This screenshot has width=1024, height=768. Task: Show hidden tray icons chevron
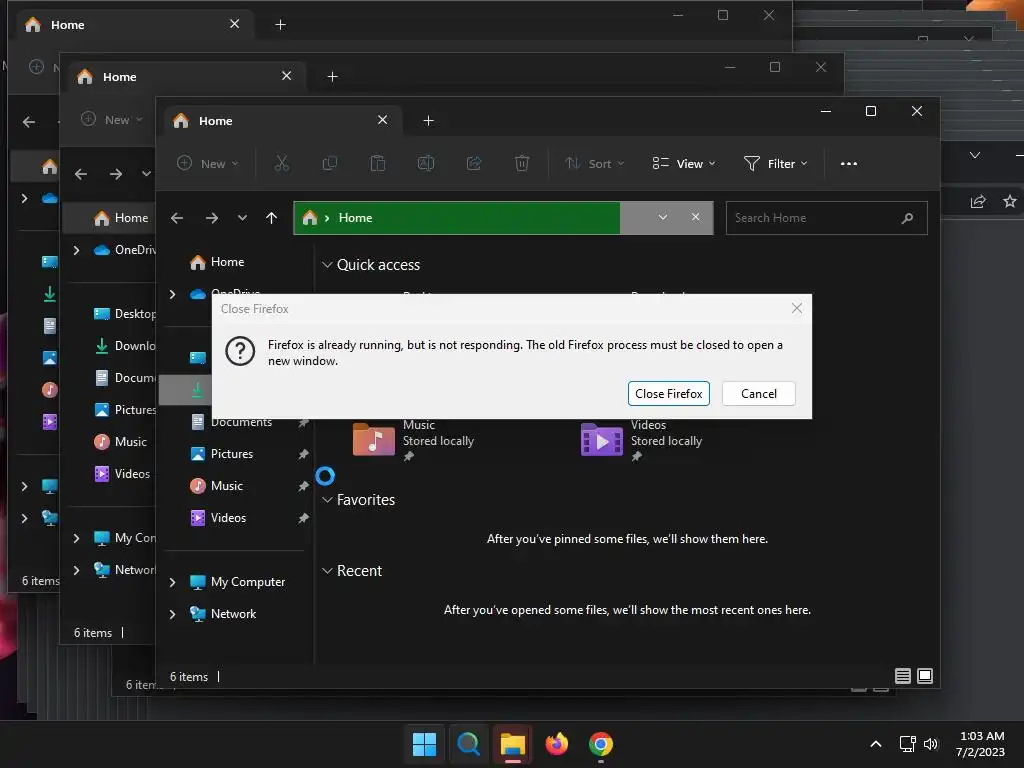point(876,744)
